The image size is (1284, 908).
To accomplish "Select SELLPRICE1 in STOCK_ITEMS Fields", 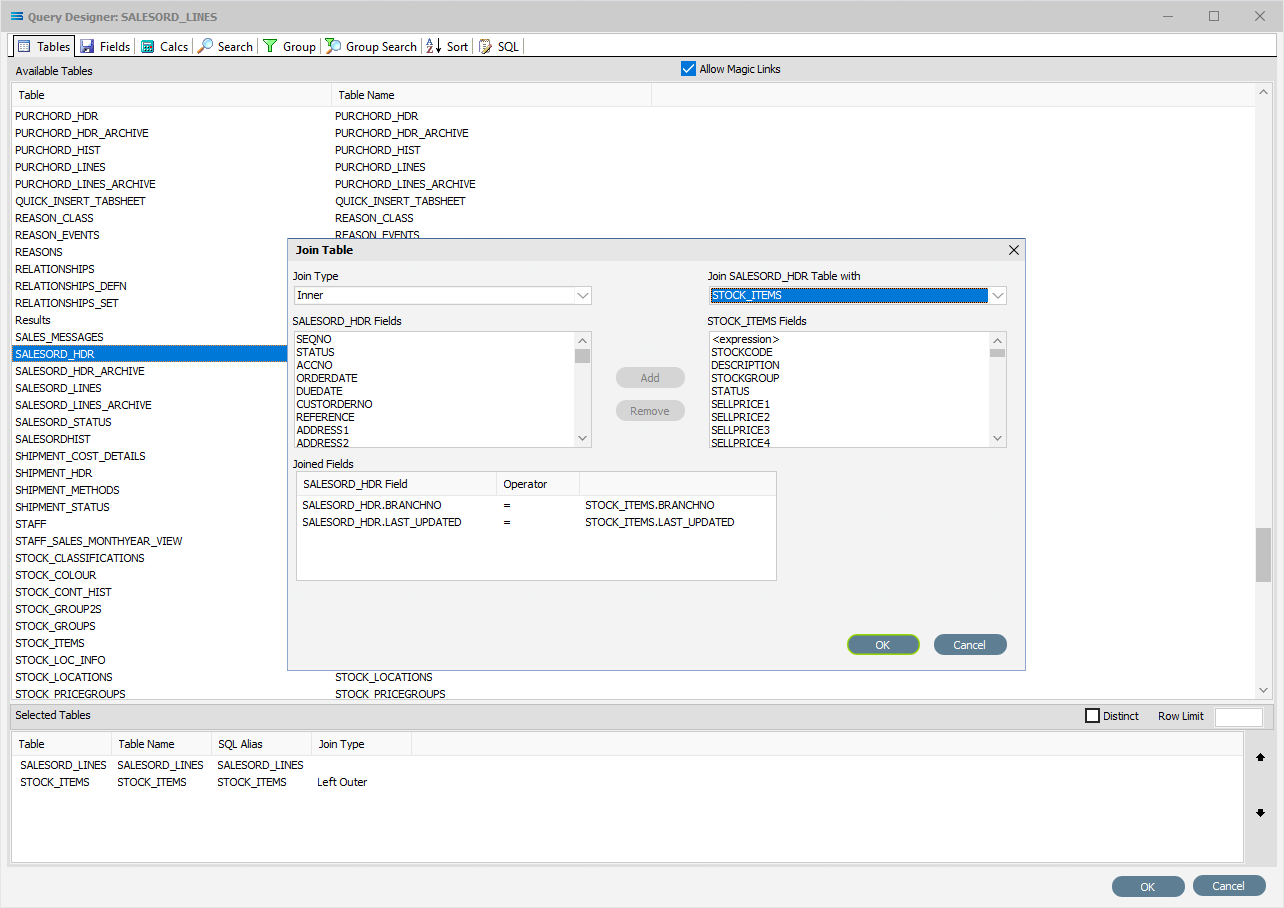I will coord(849,405).
